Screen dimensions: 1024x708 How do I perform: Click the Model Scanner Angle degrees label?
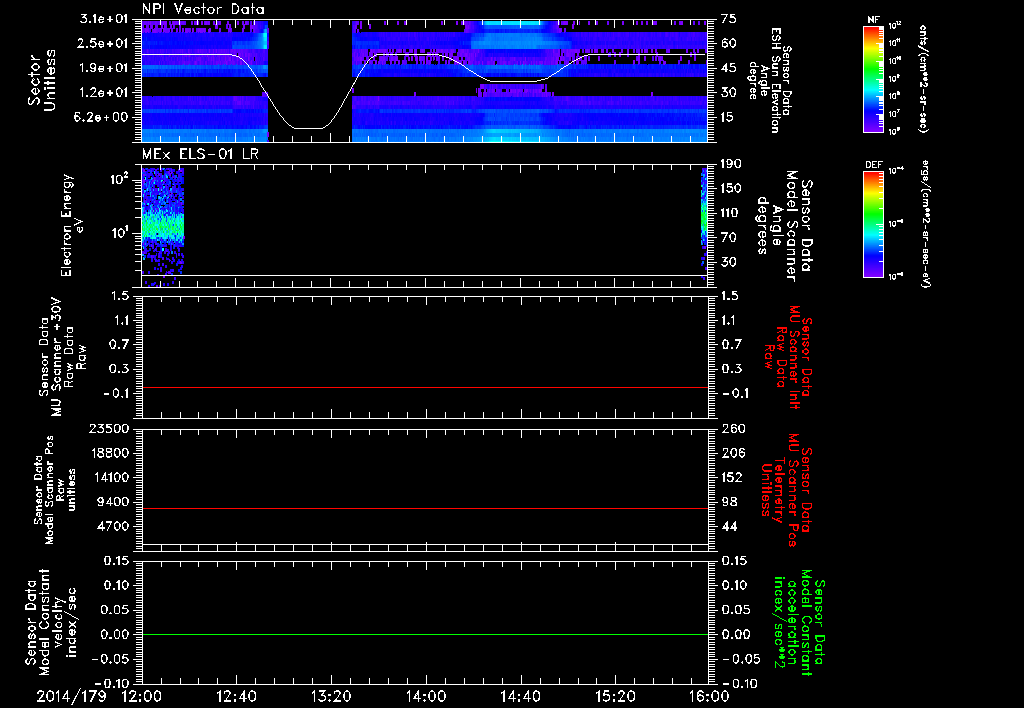[784, 226]
